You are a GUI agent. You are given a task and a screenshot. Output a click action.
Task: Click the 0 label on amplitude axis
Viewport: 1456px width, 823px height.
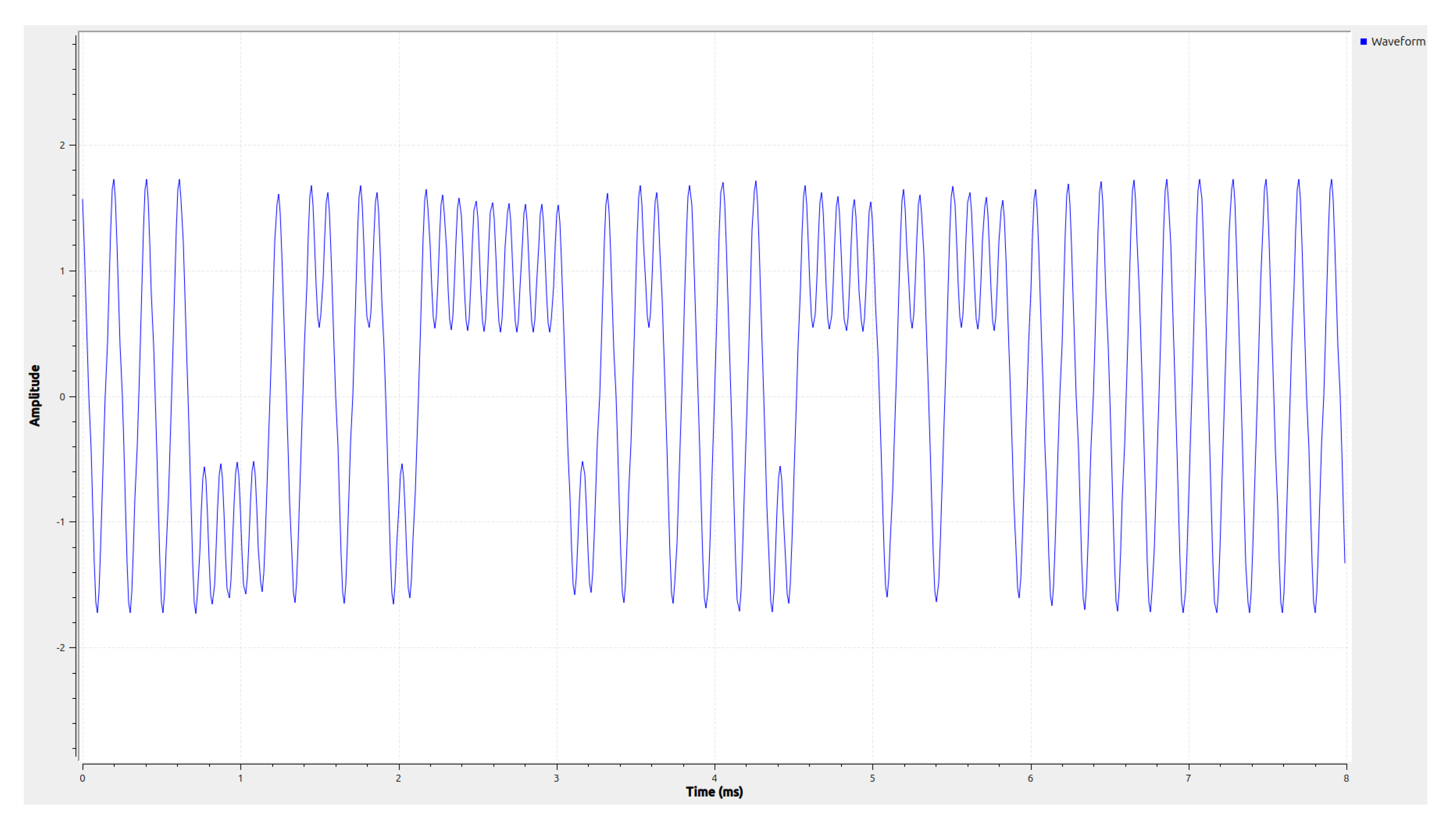coord(62,397)
